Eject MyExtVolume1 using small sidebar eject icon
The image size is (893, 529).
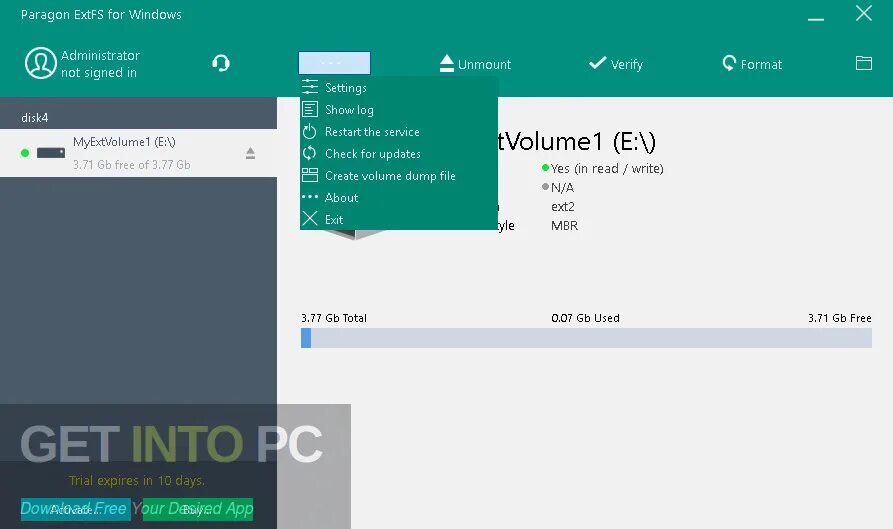pos(251,153)
